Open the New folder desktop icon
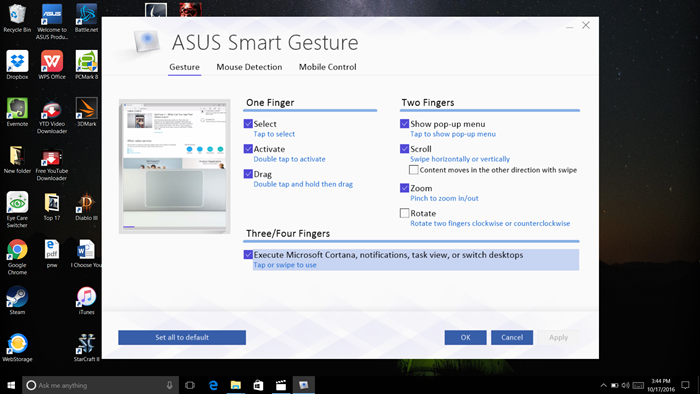700x394 pixels. click(x=17, y=159)
